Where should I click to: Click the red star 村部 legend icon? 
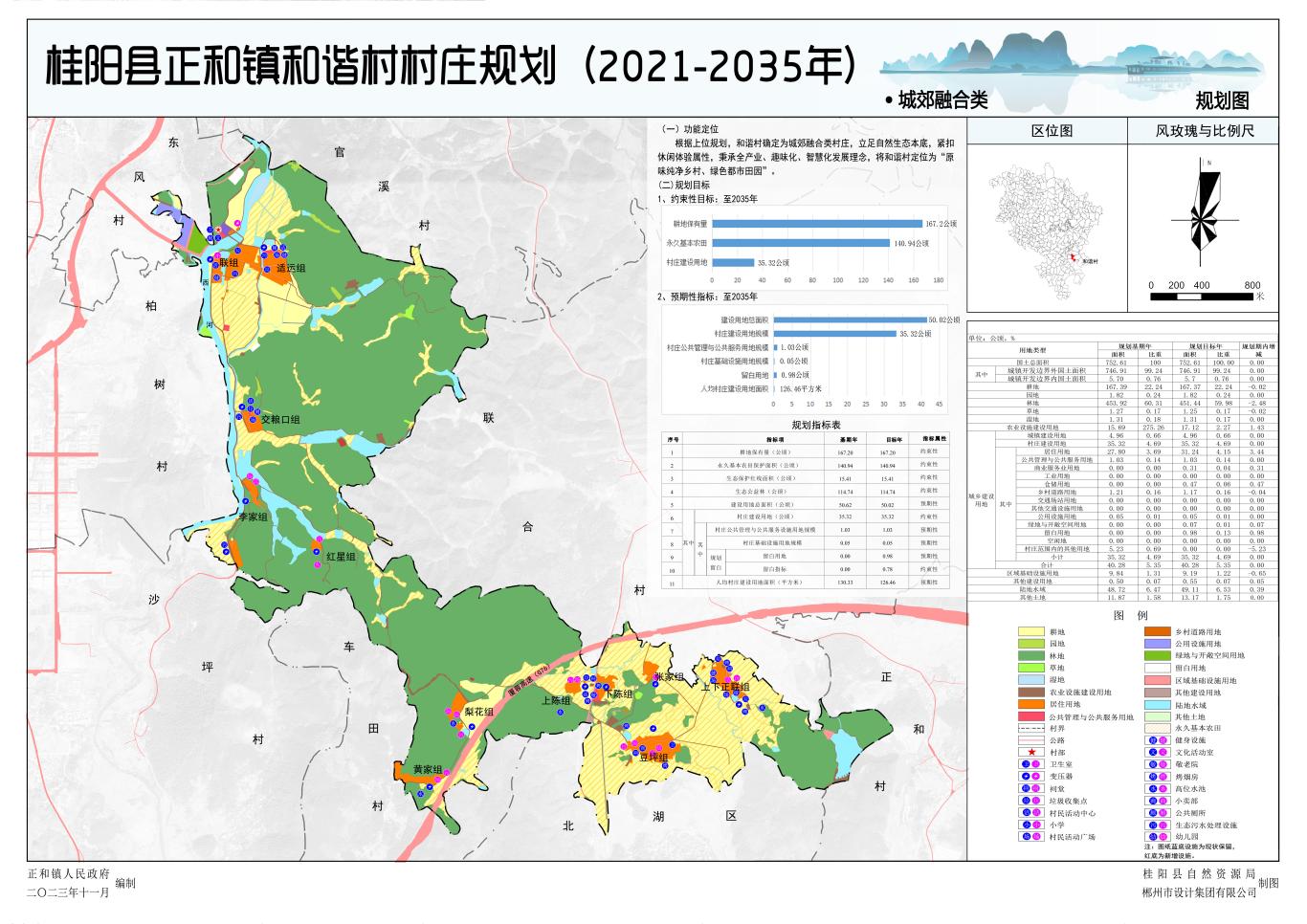click(1030, 753)
